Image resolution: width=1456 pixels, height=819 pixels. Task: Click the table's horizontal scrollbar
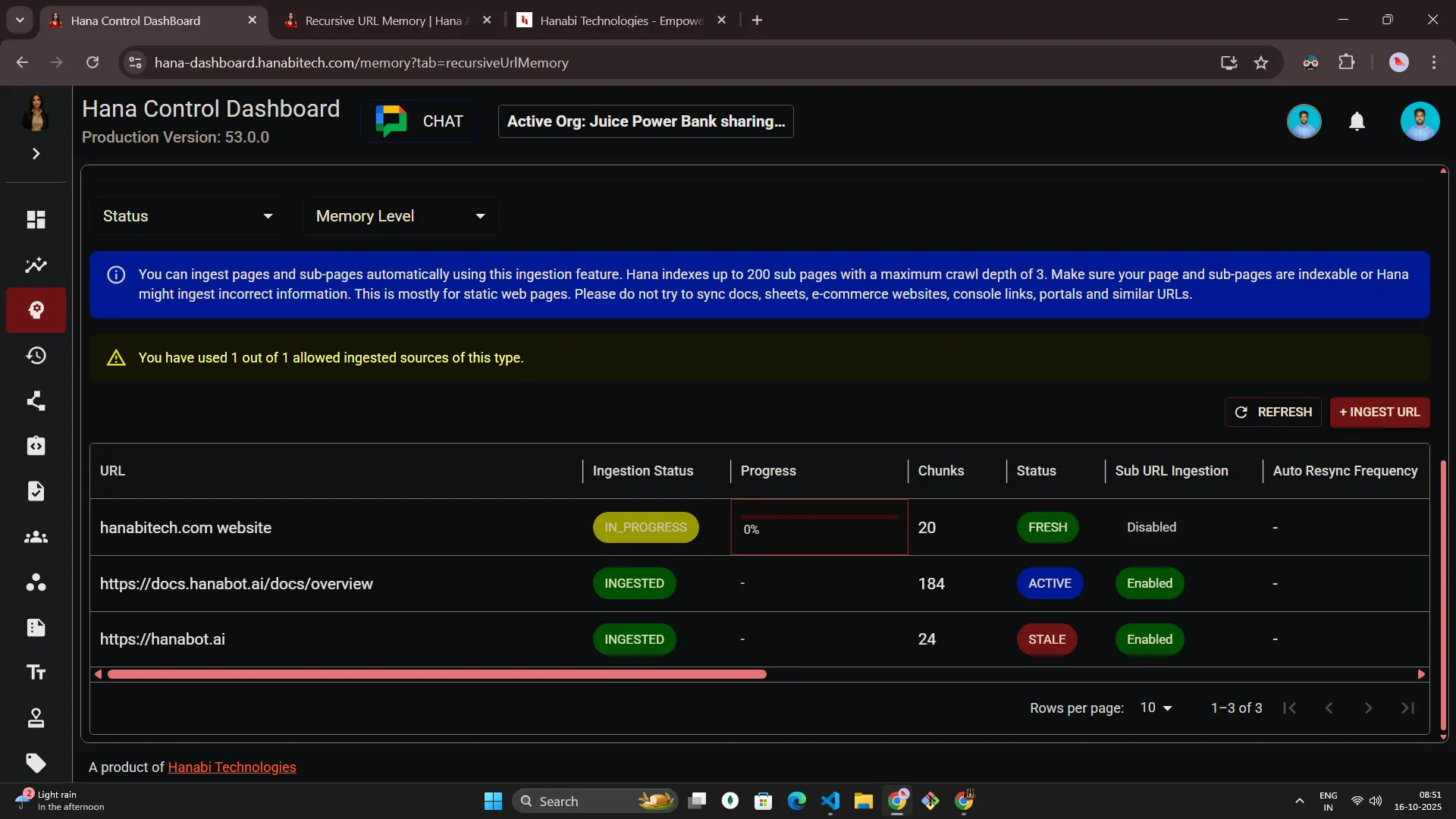(x=437, y=674)
